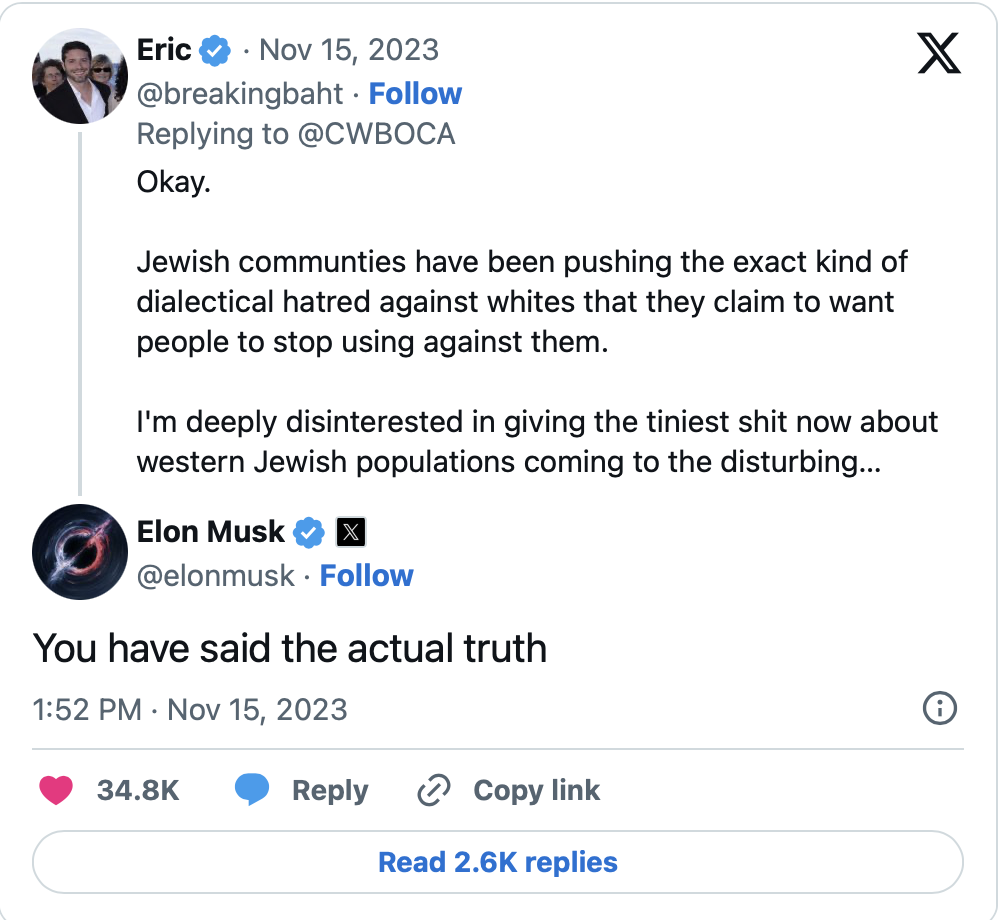Click the Copy link text
The width and height of the screenshot is (998, 920).
coord(536,791)
